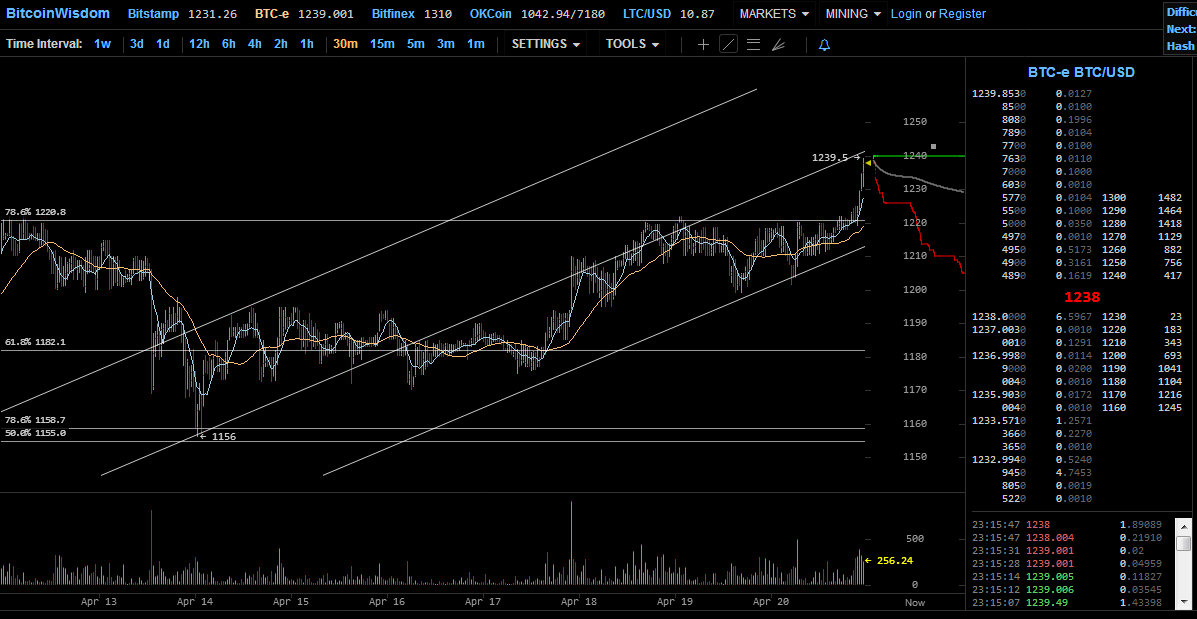Click the 78.6% 1220.8 Fibonacci label

coord(35,212)
